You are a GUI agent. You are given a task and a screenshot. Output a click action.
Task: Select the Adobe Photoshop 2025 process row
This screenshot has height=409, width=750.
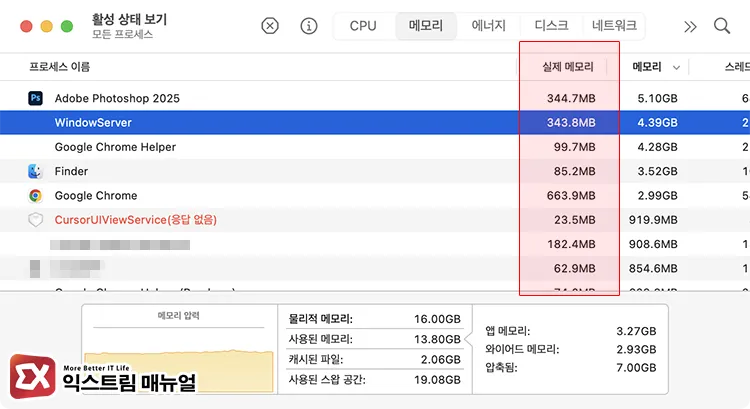[x=375, y=98]
